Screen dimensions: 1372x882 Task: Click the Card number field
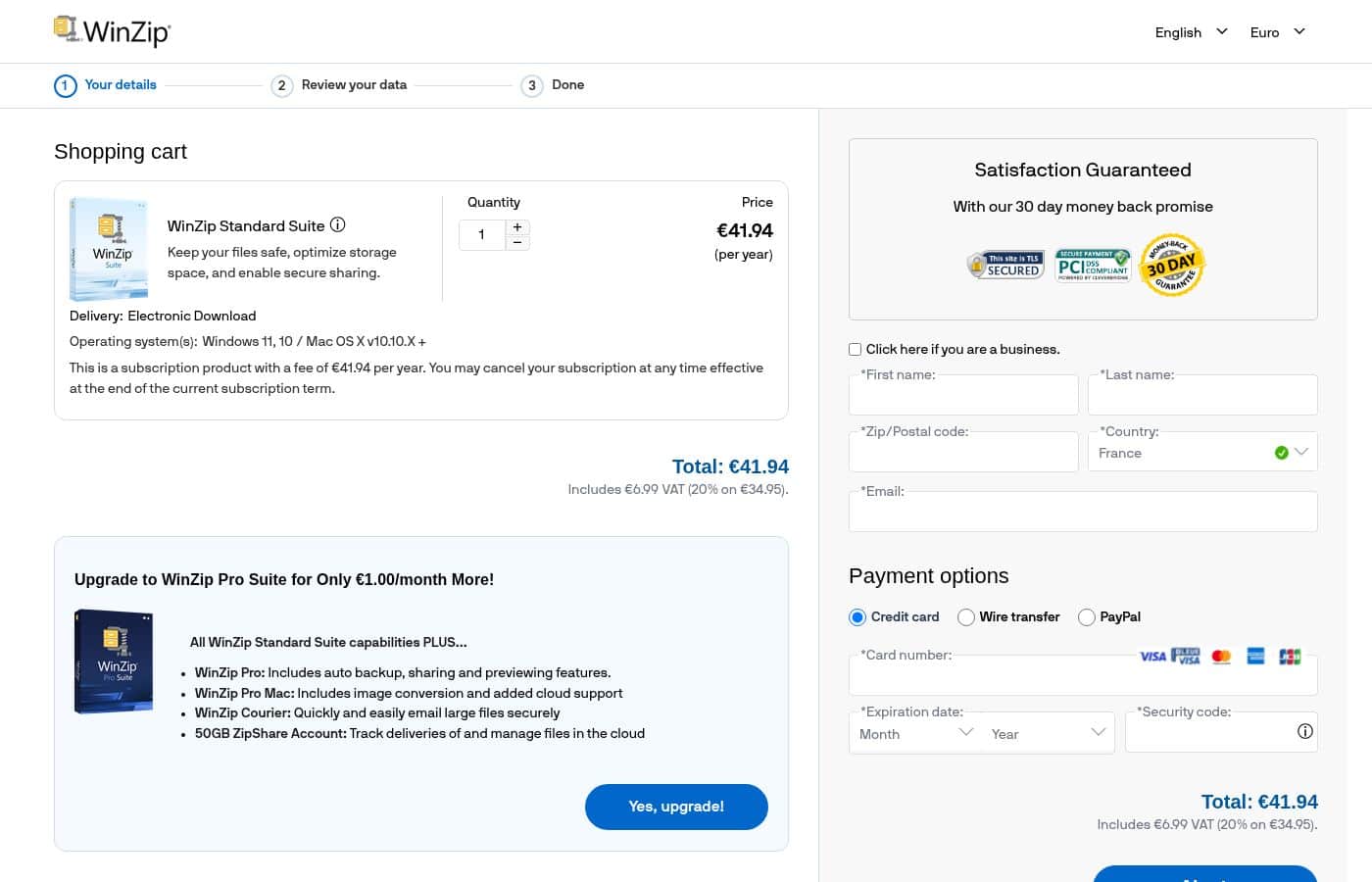point(1083,675)
